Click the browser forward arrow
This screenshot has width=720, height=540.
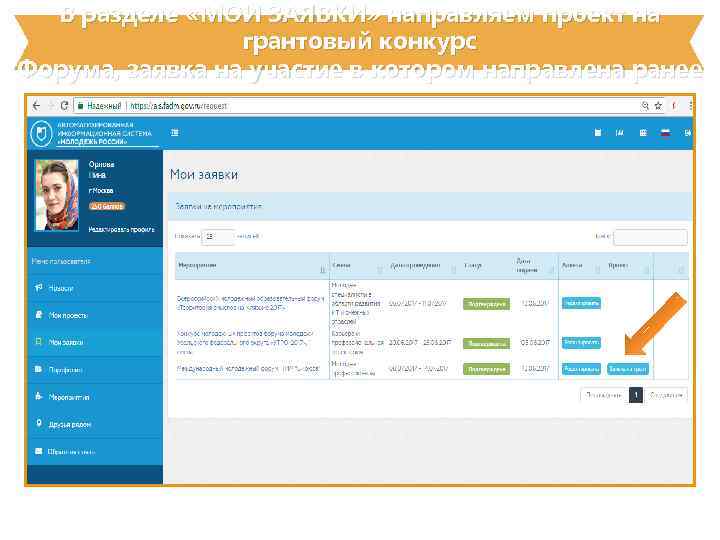click(x=51, y=106)
